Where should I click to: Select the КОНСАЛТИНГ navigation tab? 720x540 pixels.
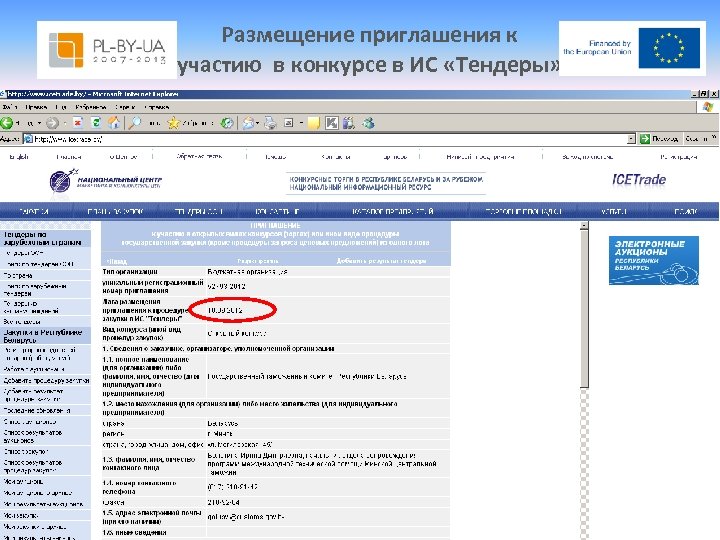tap(277, 211)
